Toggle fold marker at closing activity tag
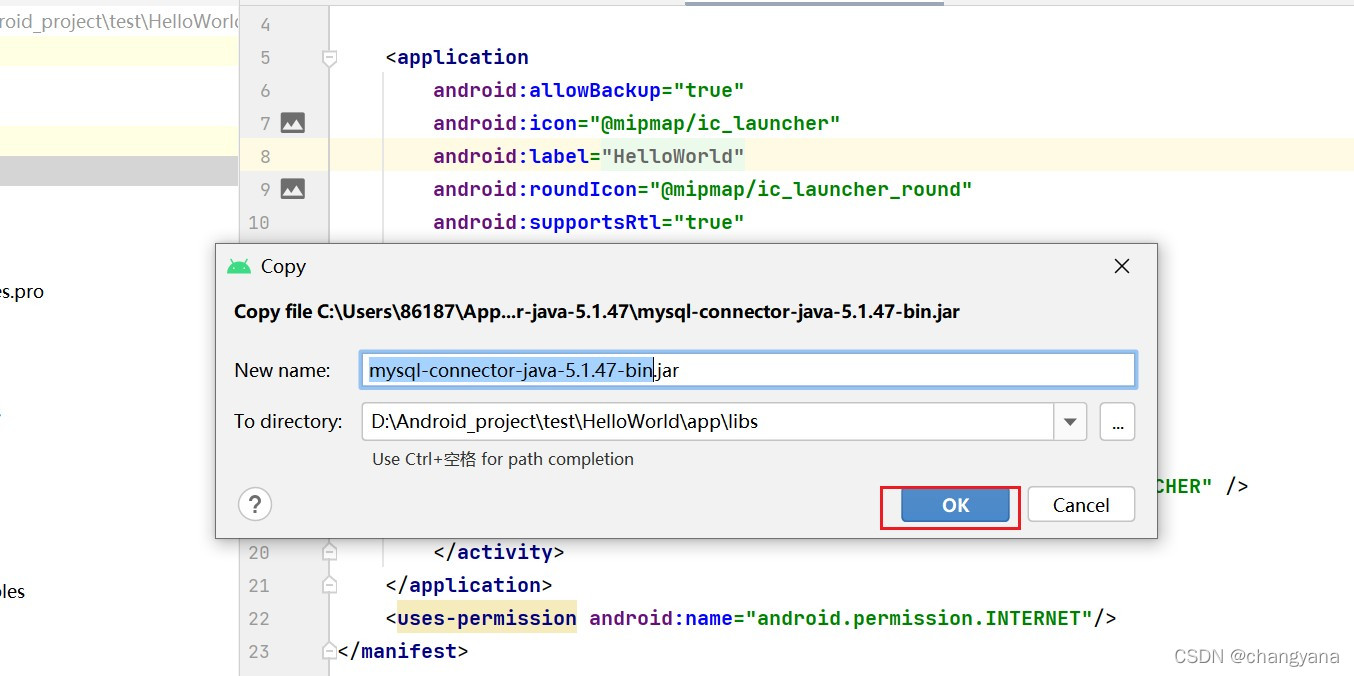The height and width of the screenshot is (676, 1354). click(x=329, y=552)
